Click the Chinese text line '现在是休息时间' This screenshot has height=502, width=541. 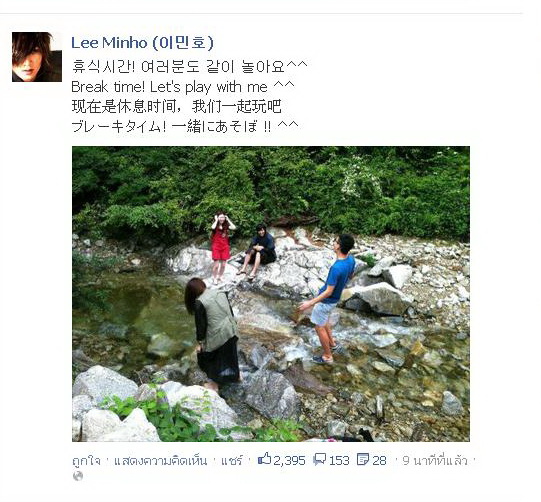coord(176,106)
